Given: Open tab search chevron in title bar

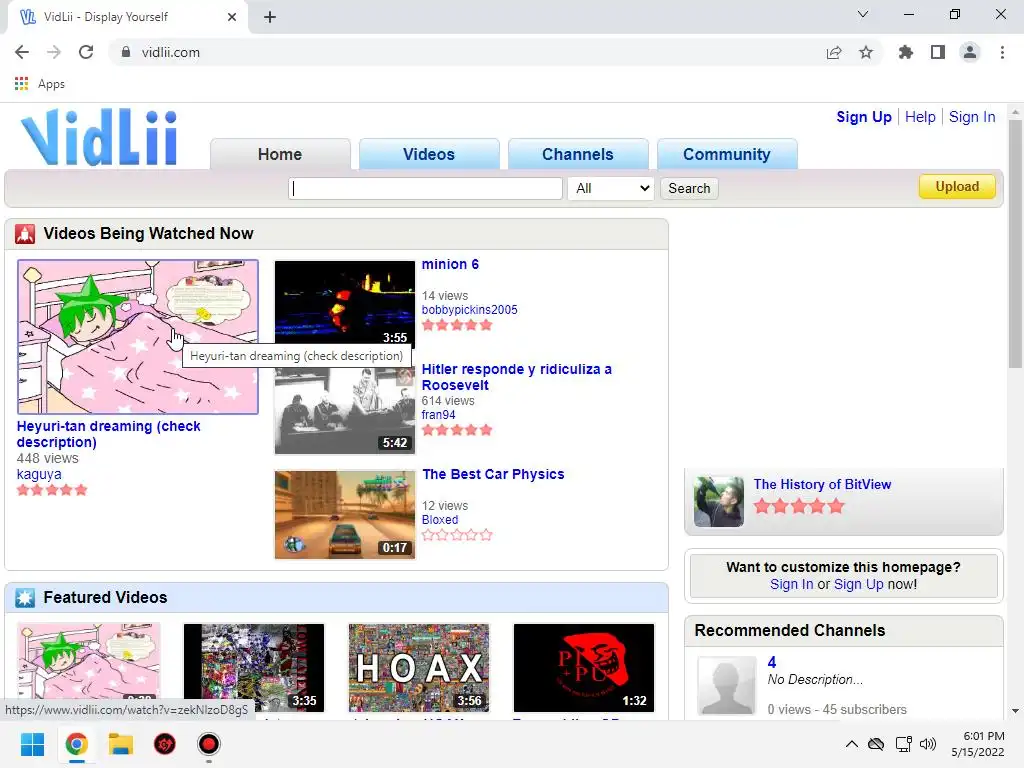Looking at the screenshot, I should (863, 14).
